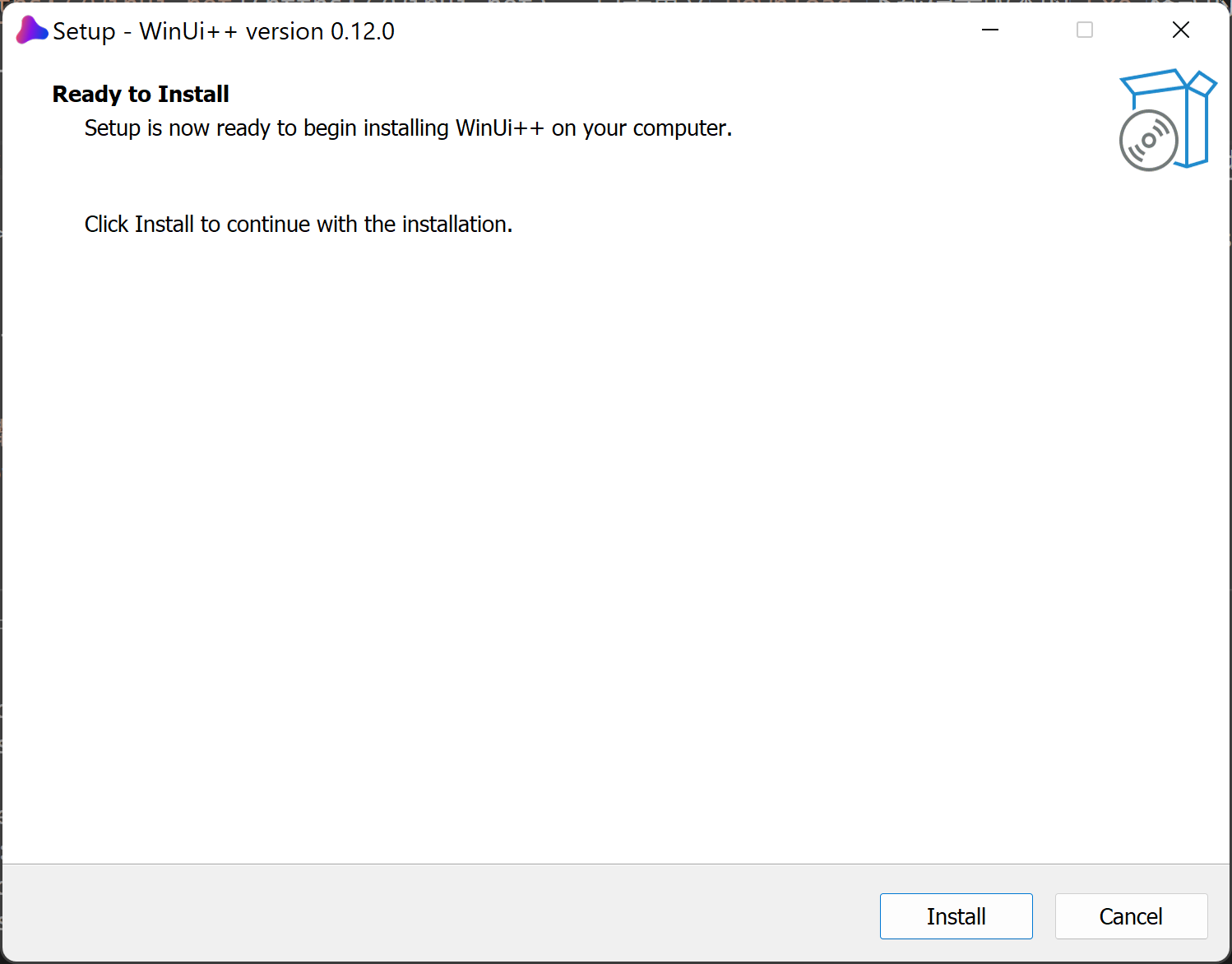Click the gray disc in setup graphic
1232x964 pixels.
pyautogui.click(x=1148, y=141)
